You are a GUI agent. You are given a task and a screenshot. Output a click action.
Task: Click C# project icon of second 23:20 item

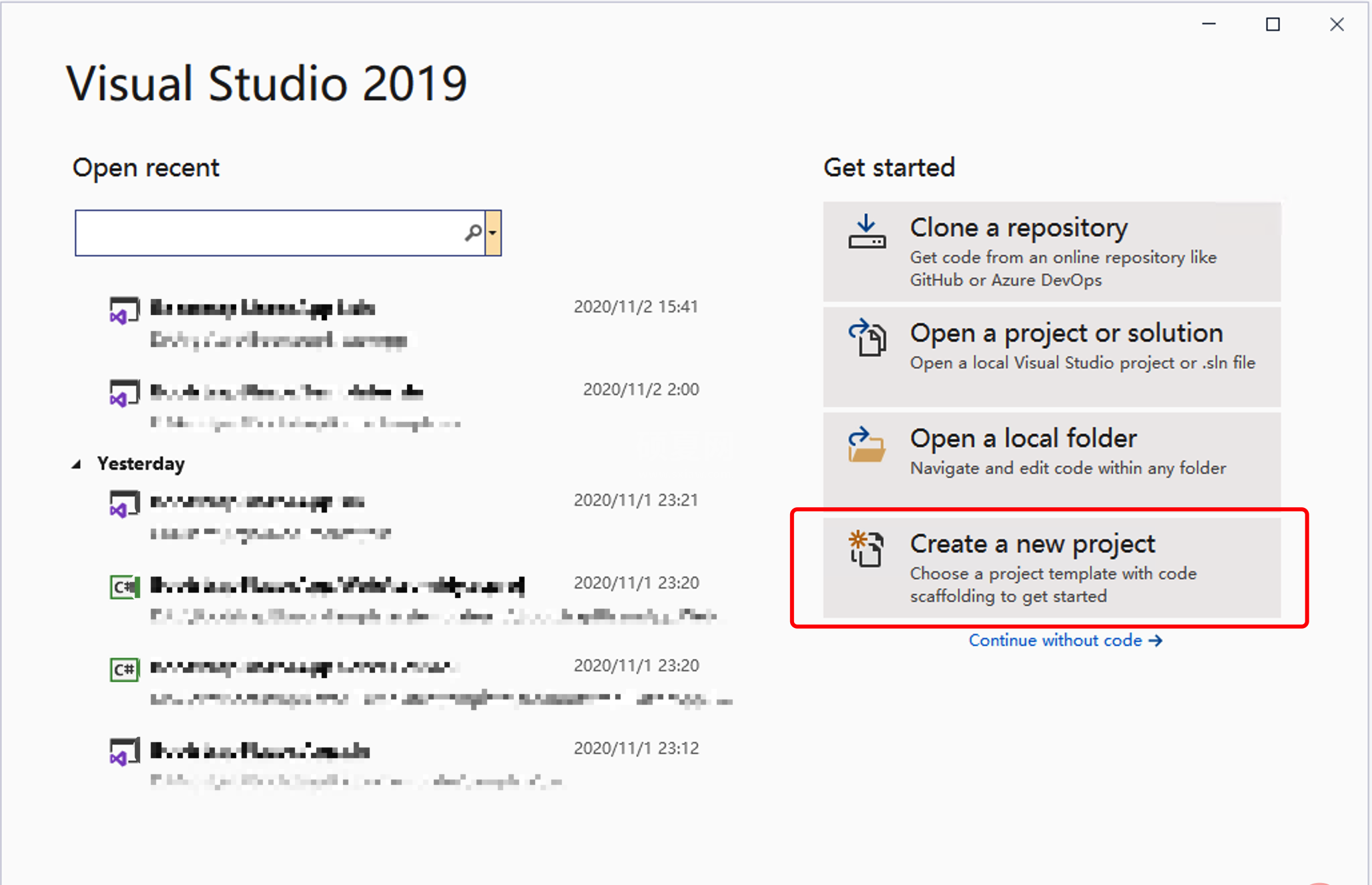point(124,669)
